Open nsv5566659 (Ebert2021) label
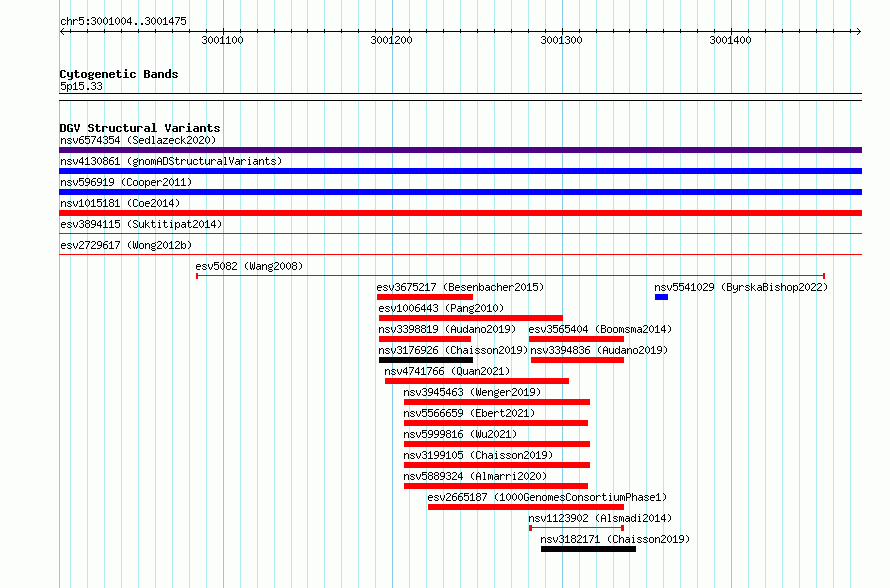This screenshot has width=890, height=588. 469,413
